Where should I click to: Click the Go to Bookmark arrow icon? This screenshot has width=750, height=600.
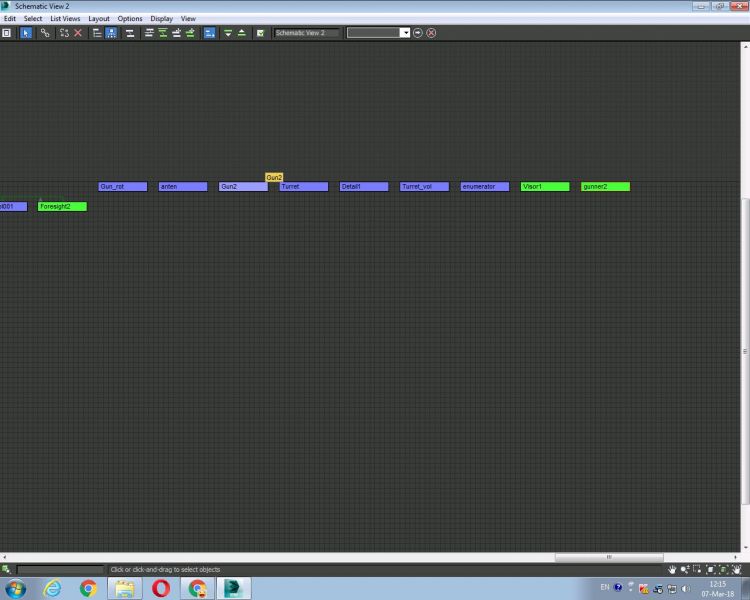coord(418,33)
